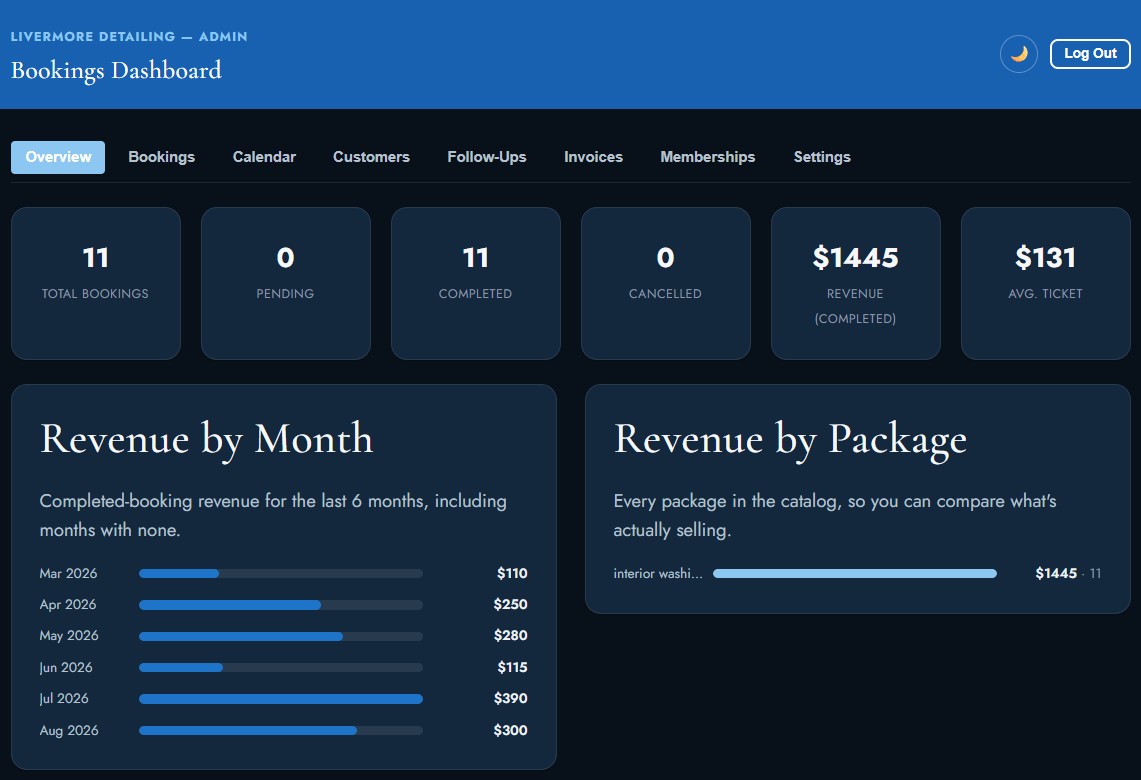Click the Total Bookings stat card
The width and height of the screenshot is (1141, 780).
pos(95,283)
